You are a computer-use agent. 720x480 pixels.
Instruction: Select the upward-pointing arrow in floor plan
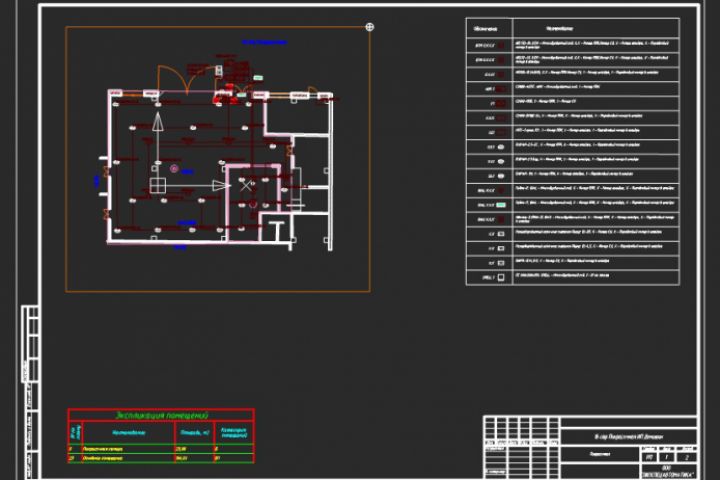[x=158, y=122]
